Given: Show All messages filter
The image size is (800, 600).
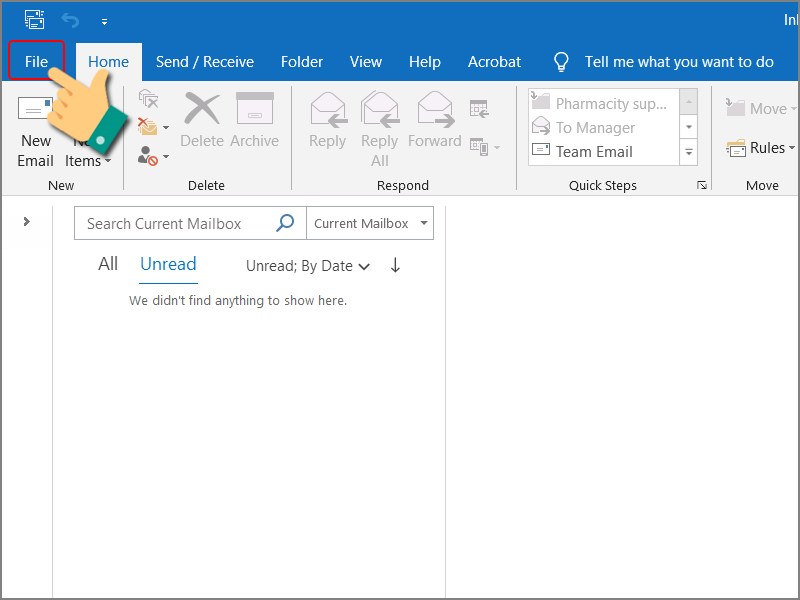Looking at the screenshot, I should (x=108, y=264).
